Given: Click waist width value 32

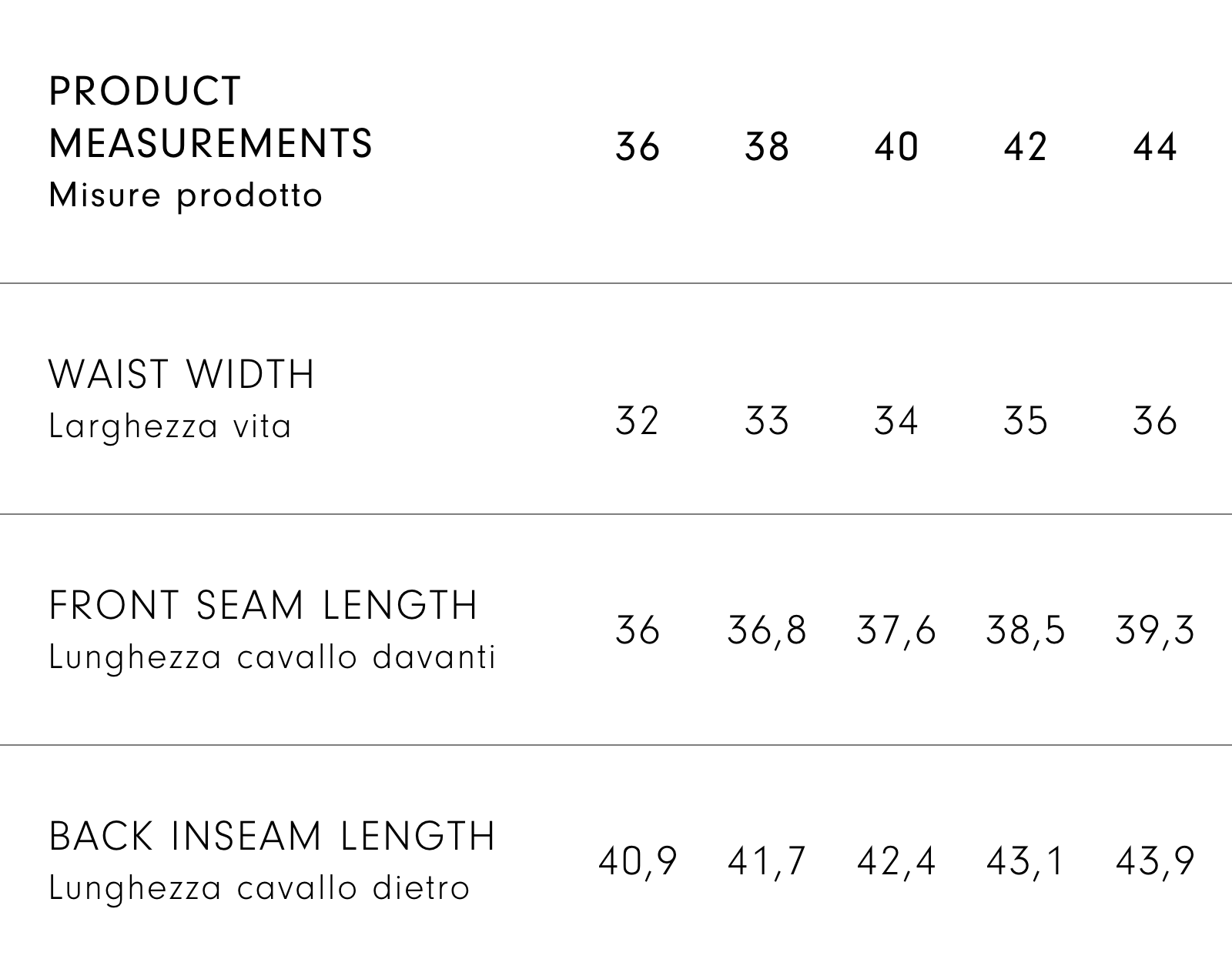Looking at the screenshot, I should pos(638,421).
